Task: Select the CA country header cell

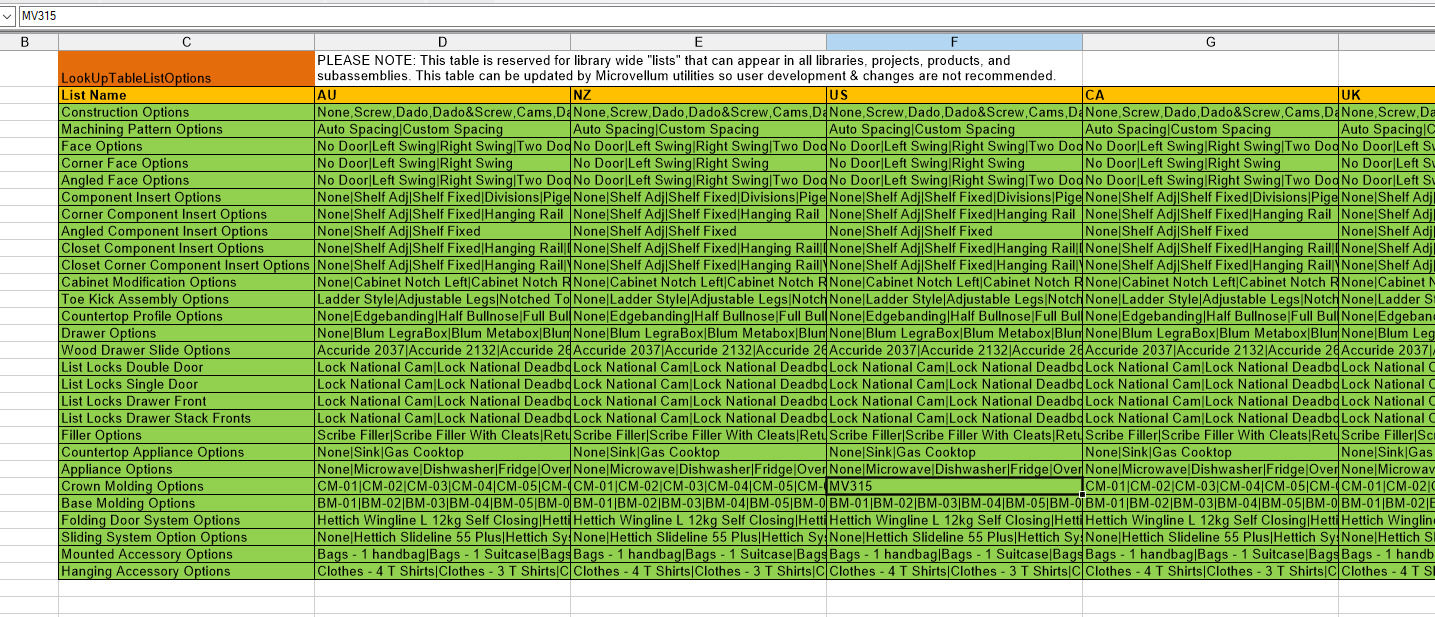Action: pyautogui.click(x=1210, y=95)
